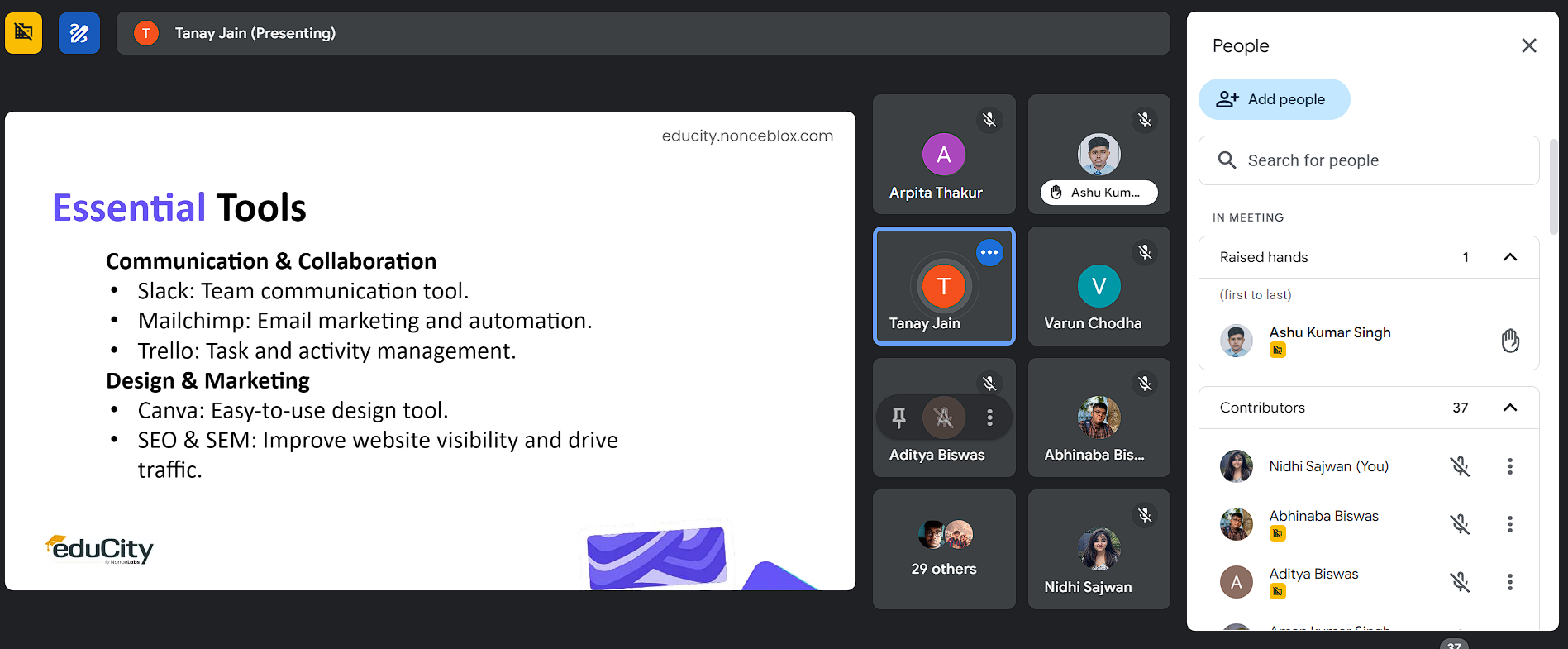The image size is (1568, 649).
Task: Open more options for Nidhi Sajwan (You)
Action: [x=1510, y=466]
